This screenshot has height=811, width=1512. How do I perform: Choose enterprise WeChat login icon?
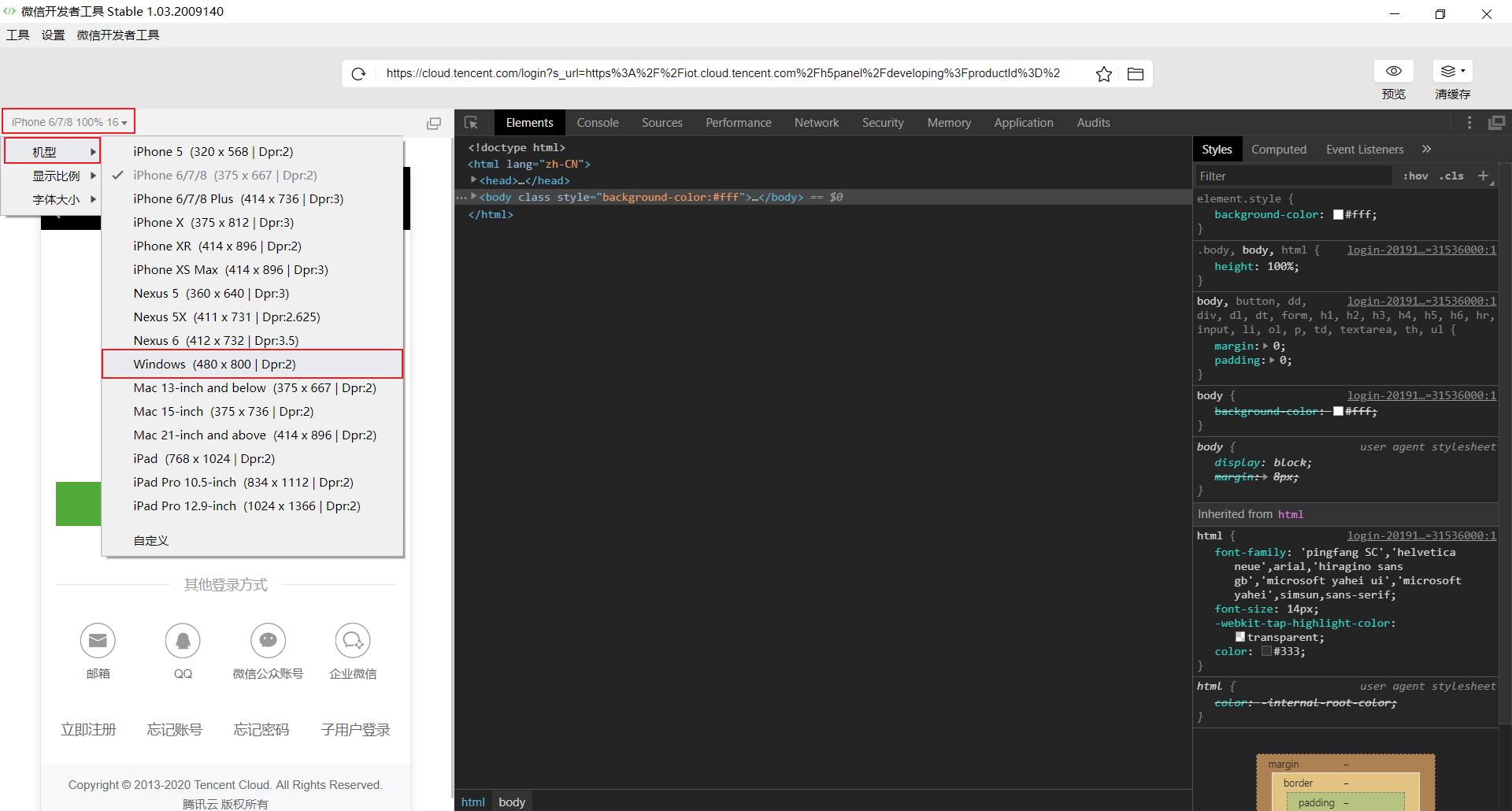[353, 641]
